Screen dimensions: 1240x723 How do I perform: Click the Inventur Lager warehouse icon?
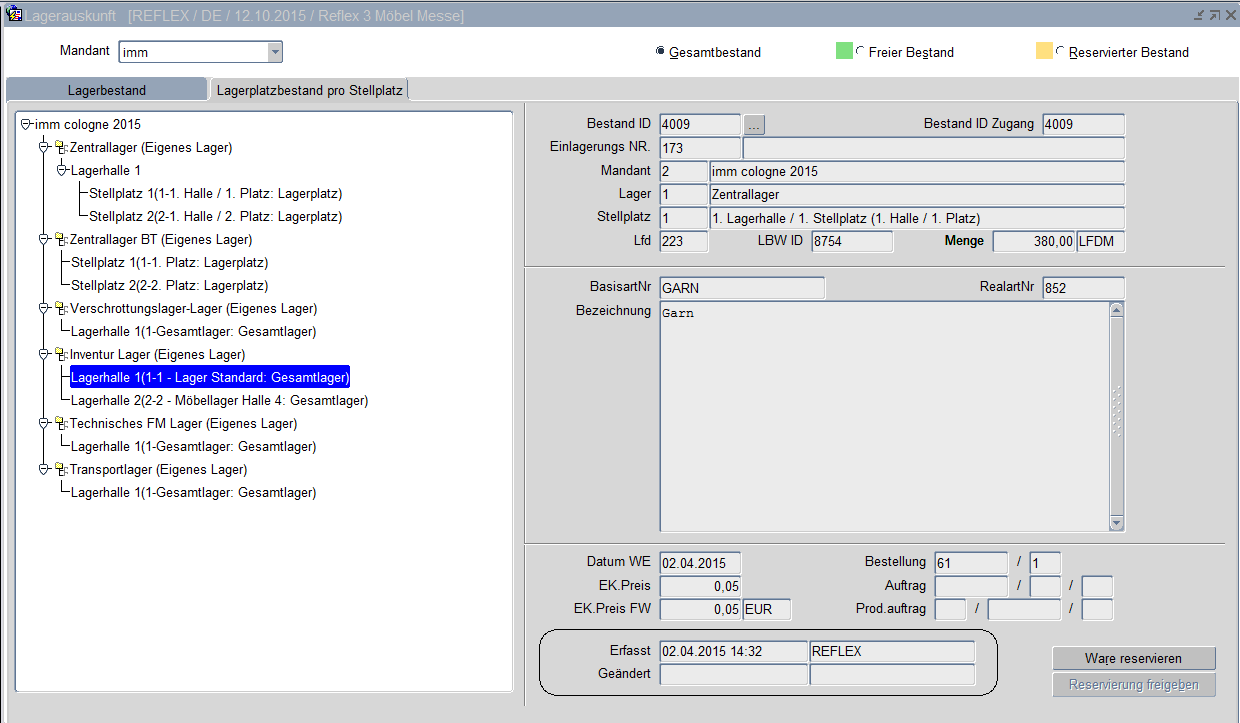[x=60, y=355]
